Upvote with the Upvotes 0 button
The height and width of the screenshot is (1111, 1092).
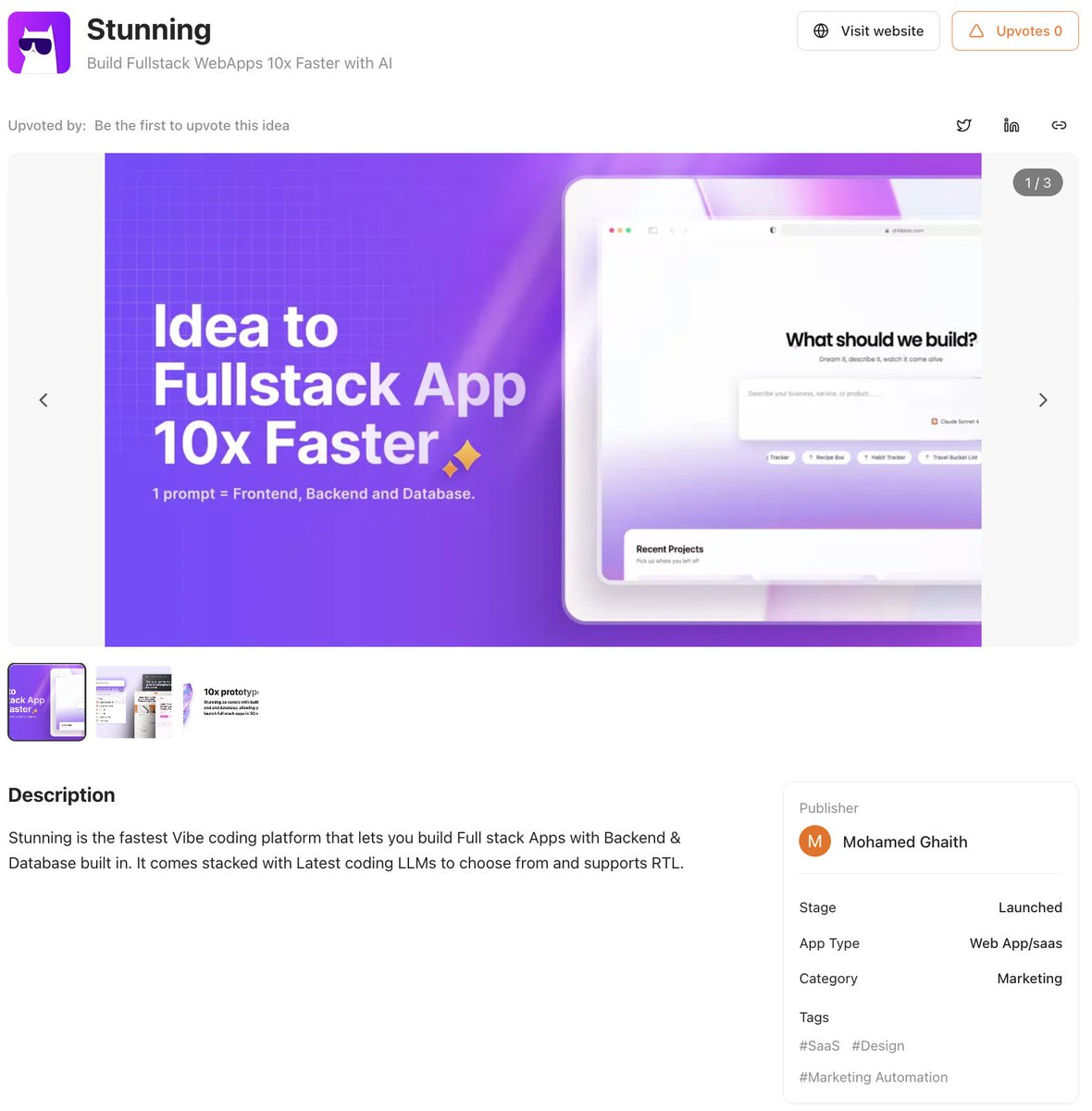tap(1015, 31)
